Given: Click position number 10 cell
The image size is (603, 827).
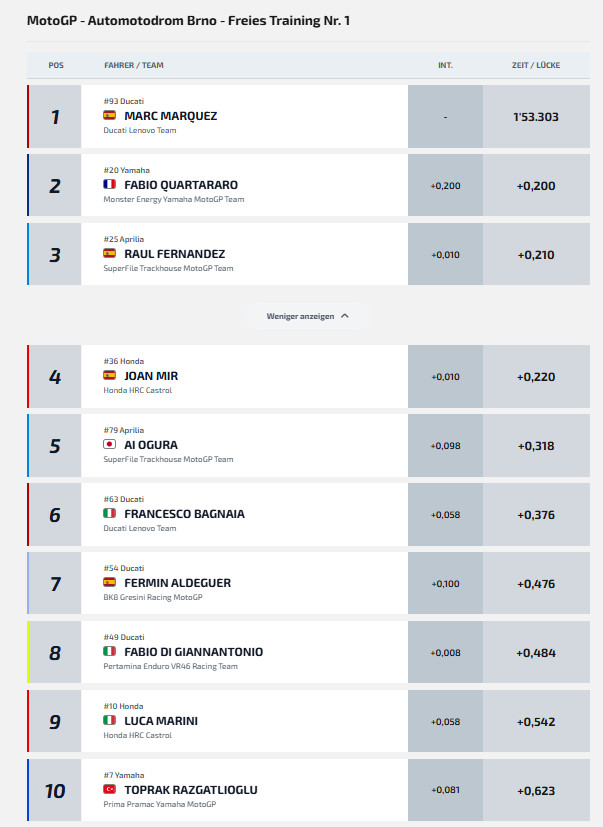Looking at the screenshot, I should [55, 790].
